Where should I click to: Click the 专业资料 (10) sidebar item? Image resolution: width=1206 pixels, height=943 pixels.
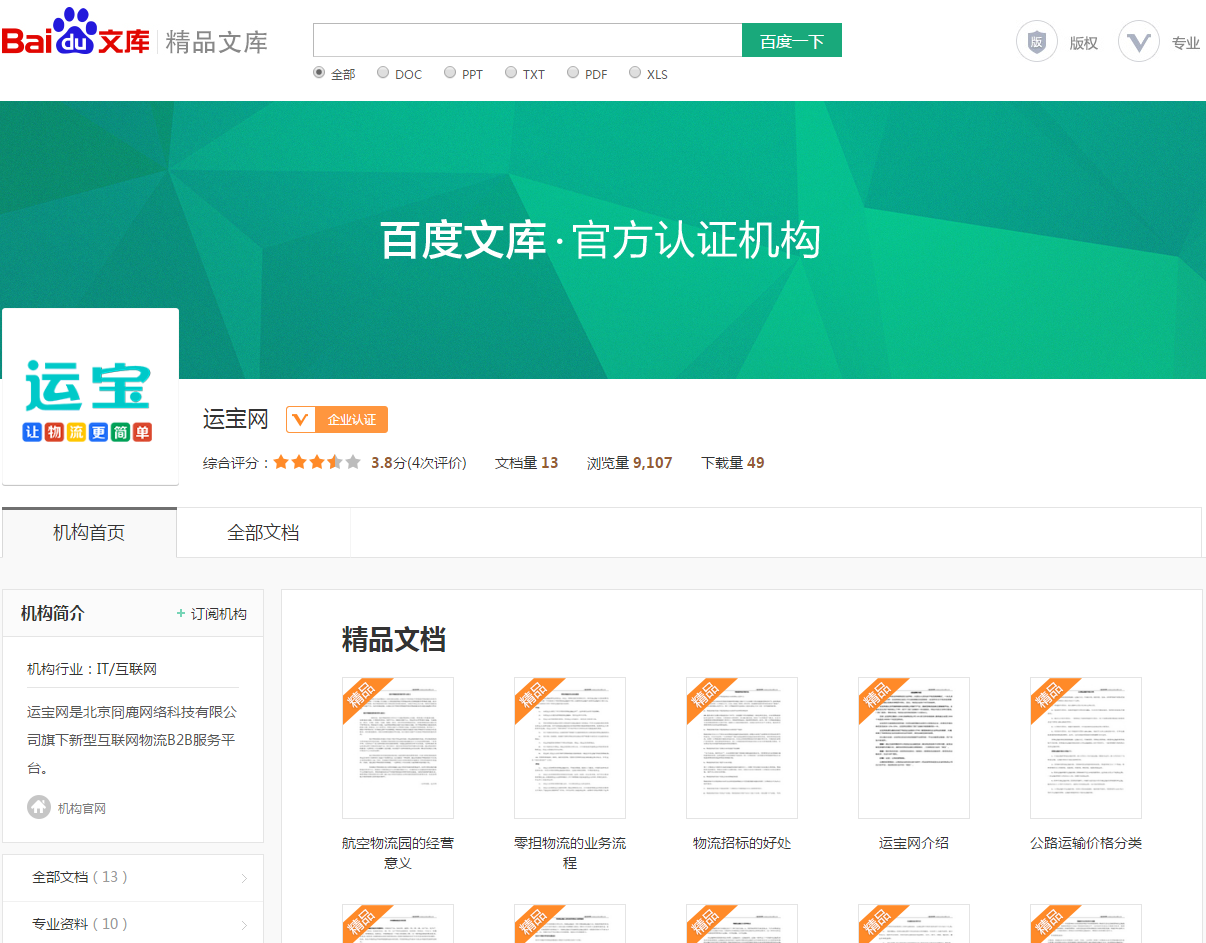133,924
